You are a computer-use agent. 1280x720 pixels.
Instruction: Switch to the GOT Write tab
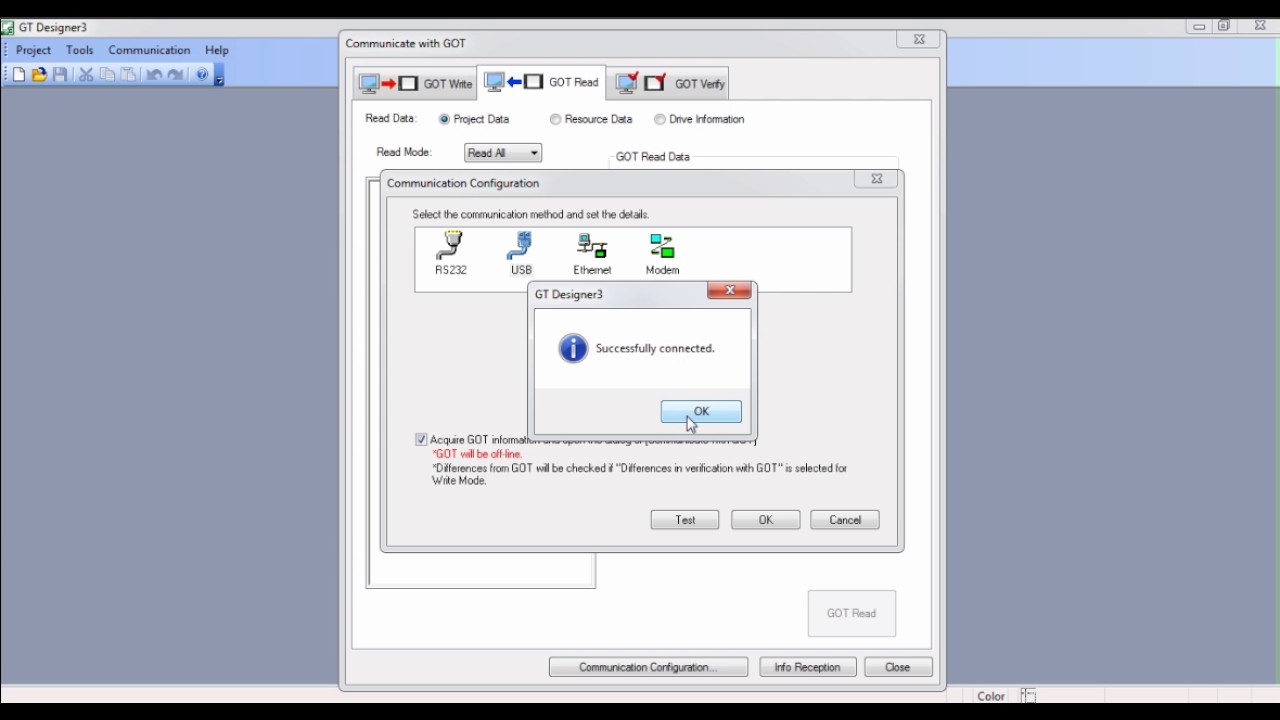(415, 84)
